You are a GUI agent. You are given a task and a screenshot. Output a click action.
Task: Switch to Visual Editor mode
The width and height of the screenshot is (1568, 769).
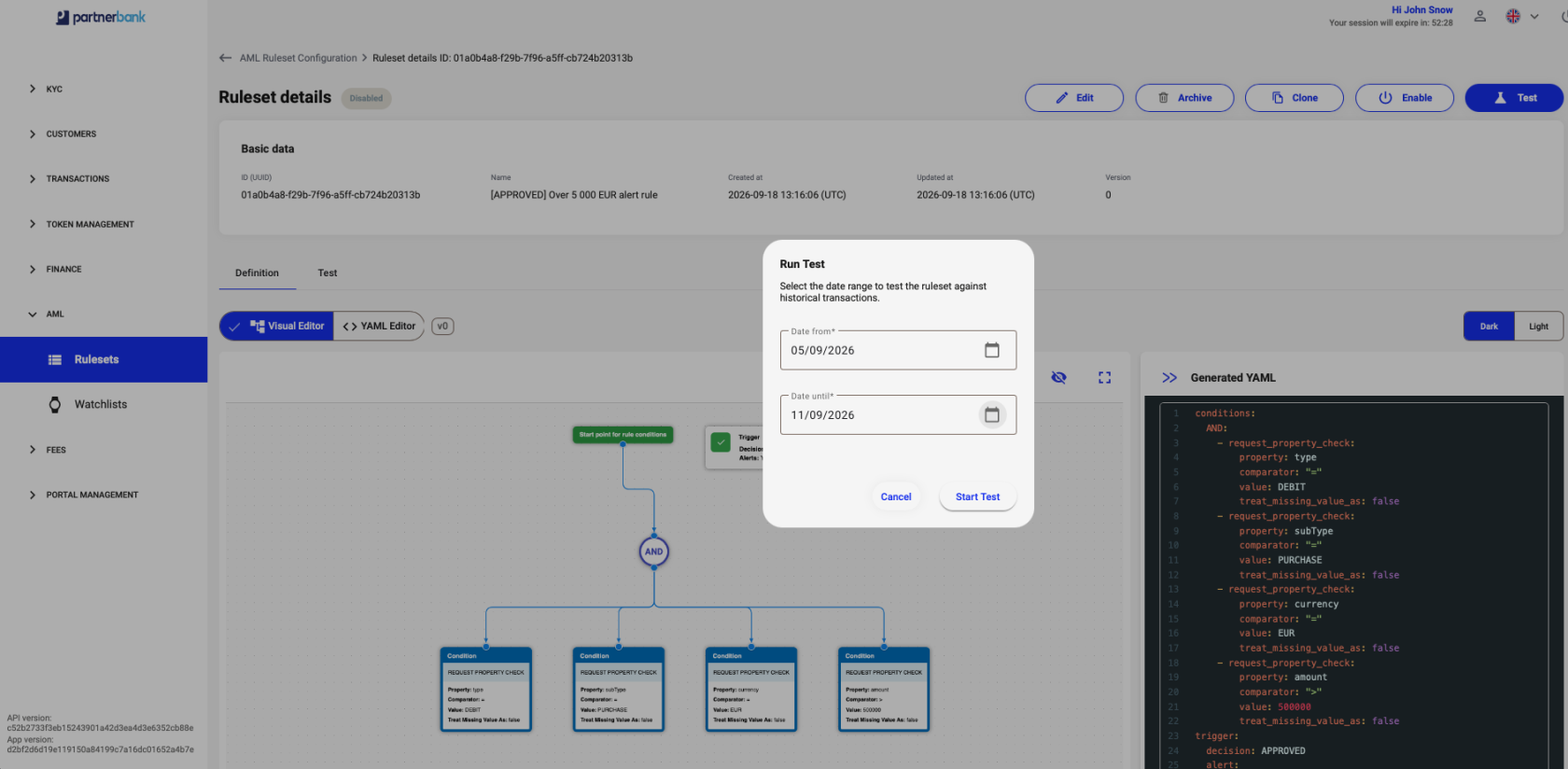[276, 326]
